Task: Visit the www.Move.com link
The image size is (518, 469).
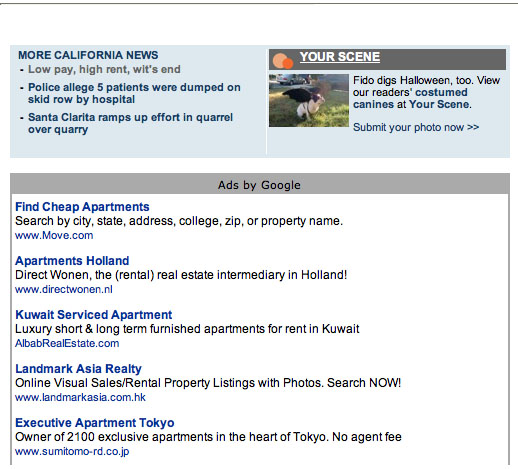Action: coord(54,235)
